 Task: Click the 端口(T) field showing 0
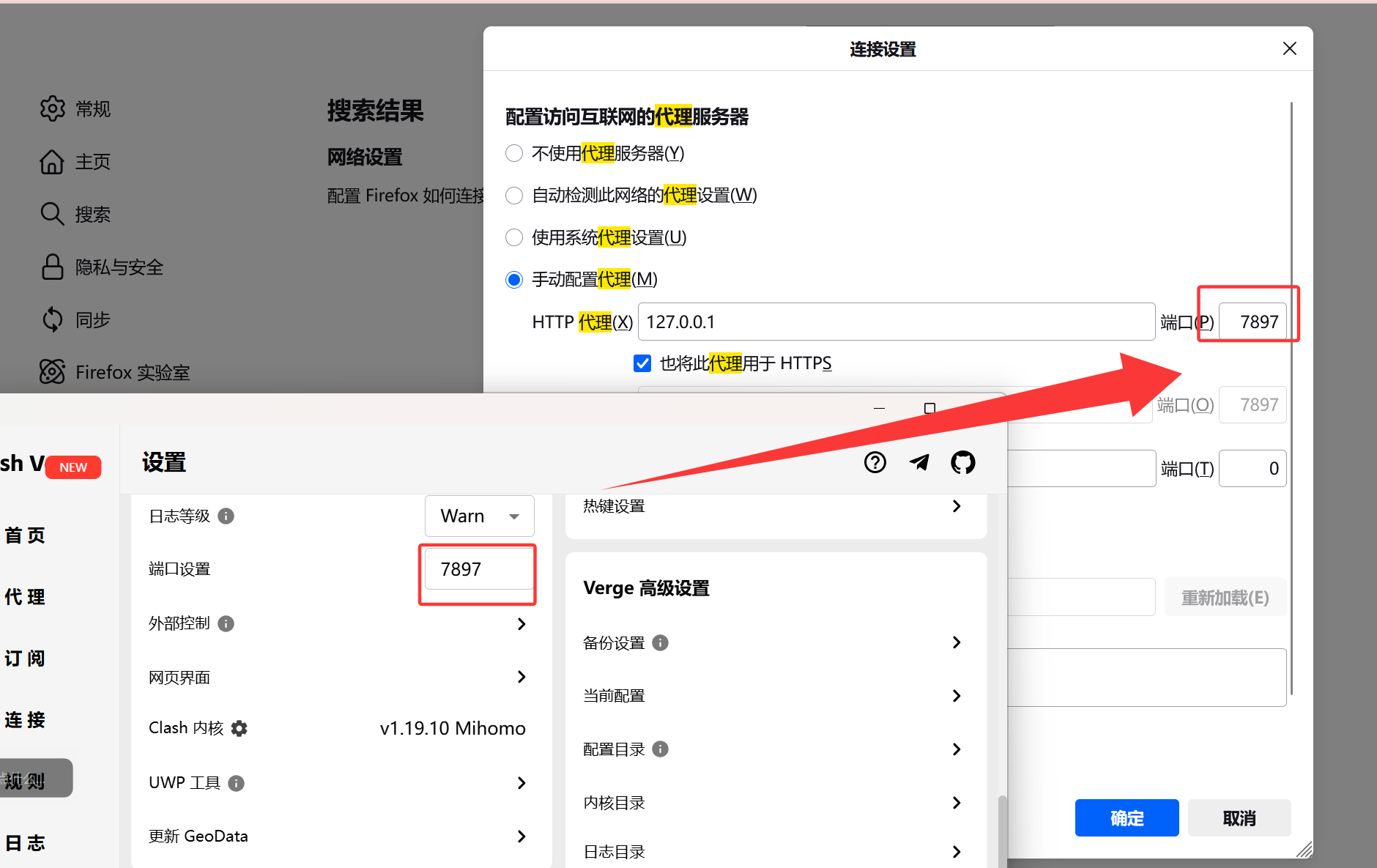[x=1252, y=468]
